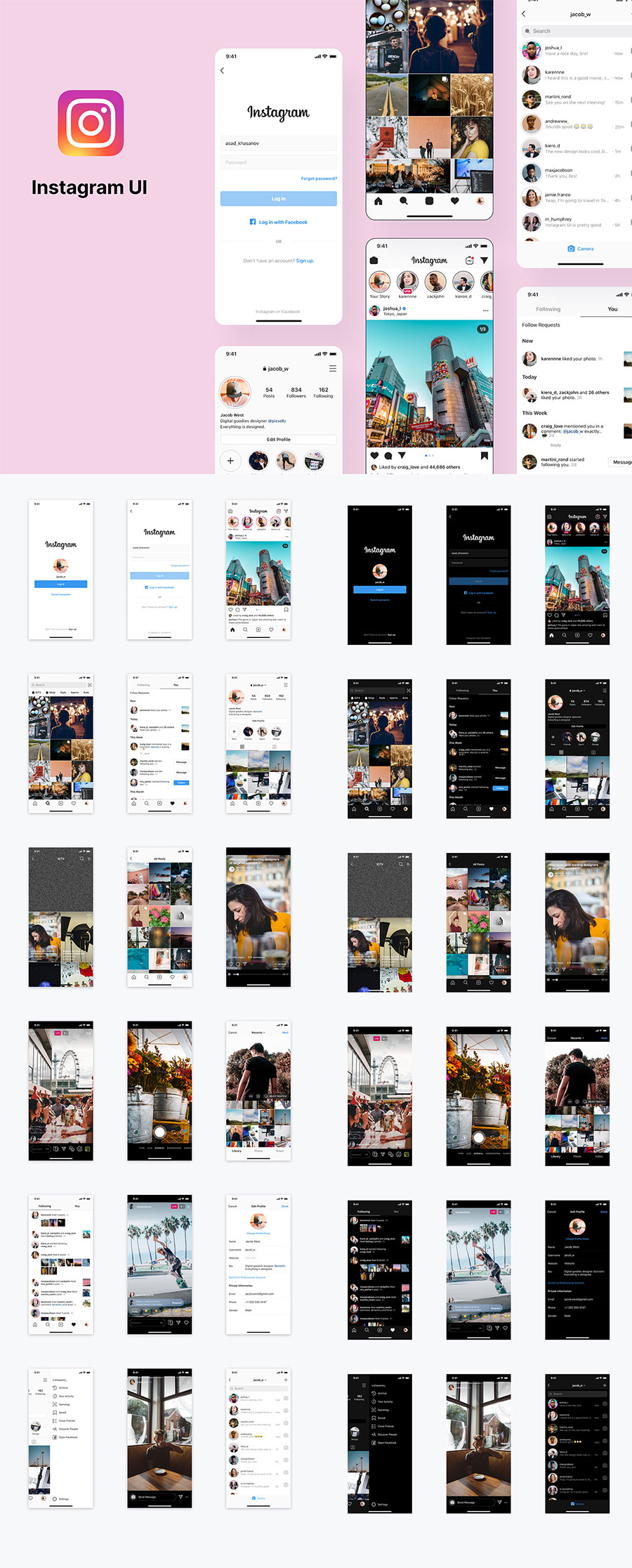Viewport: 632px width, 1568px height.
Task: Tap the comment icon under the post
Action: [388, 455]
